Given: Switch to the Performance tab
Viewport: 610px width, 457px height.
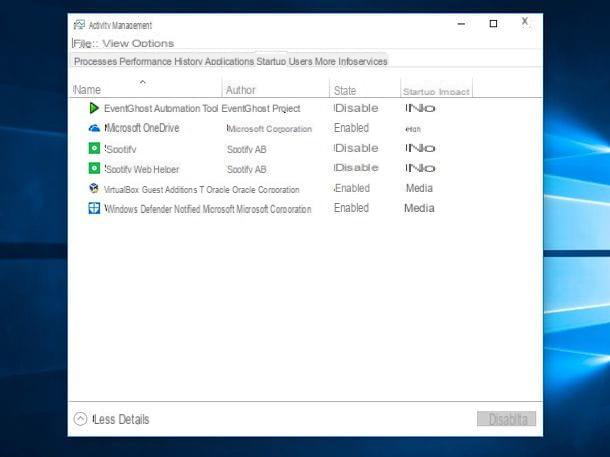Looking at the screenshot, I should click(145, 61).
